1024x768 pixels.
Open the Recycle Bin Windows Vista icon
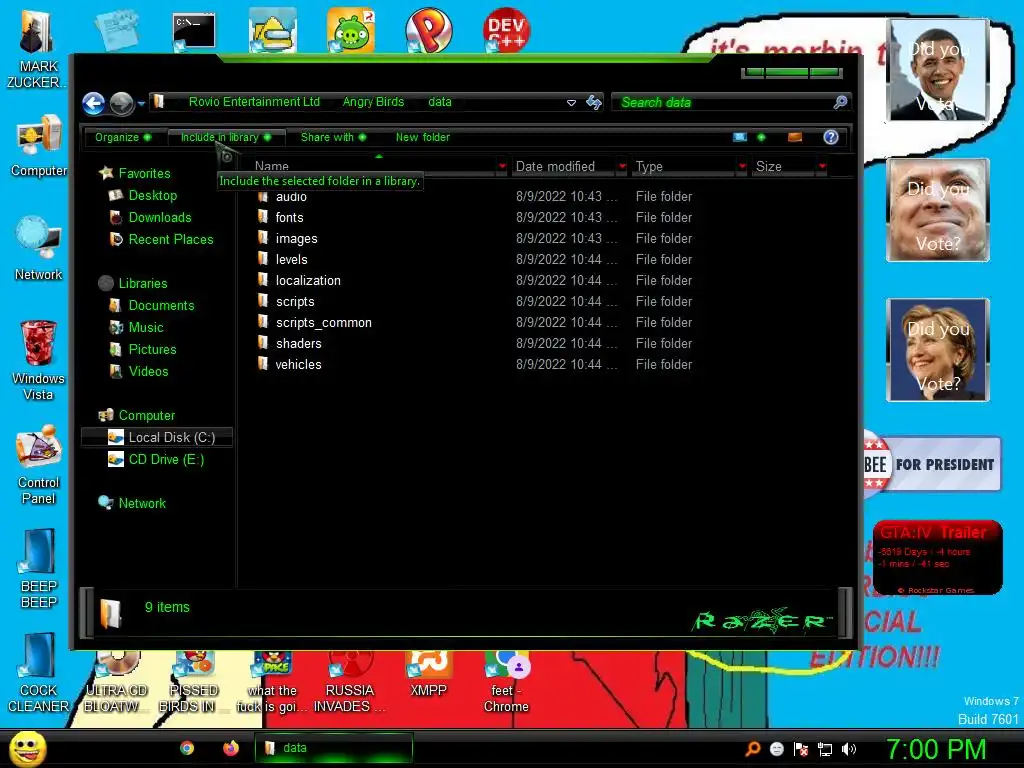pyautogui.click(x=38, y=360)
